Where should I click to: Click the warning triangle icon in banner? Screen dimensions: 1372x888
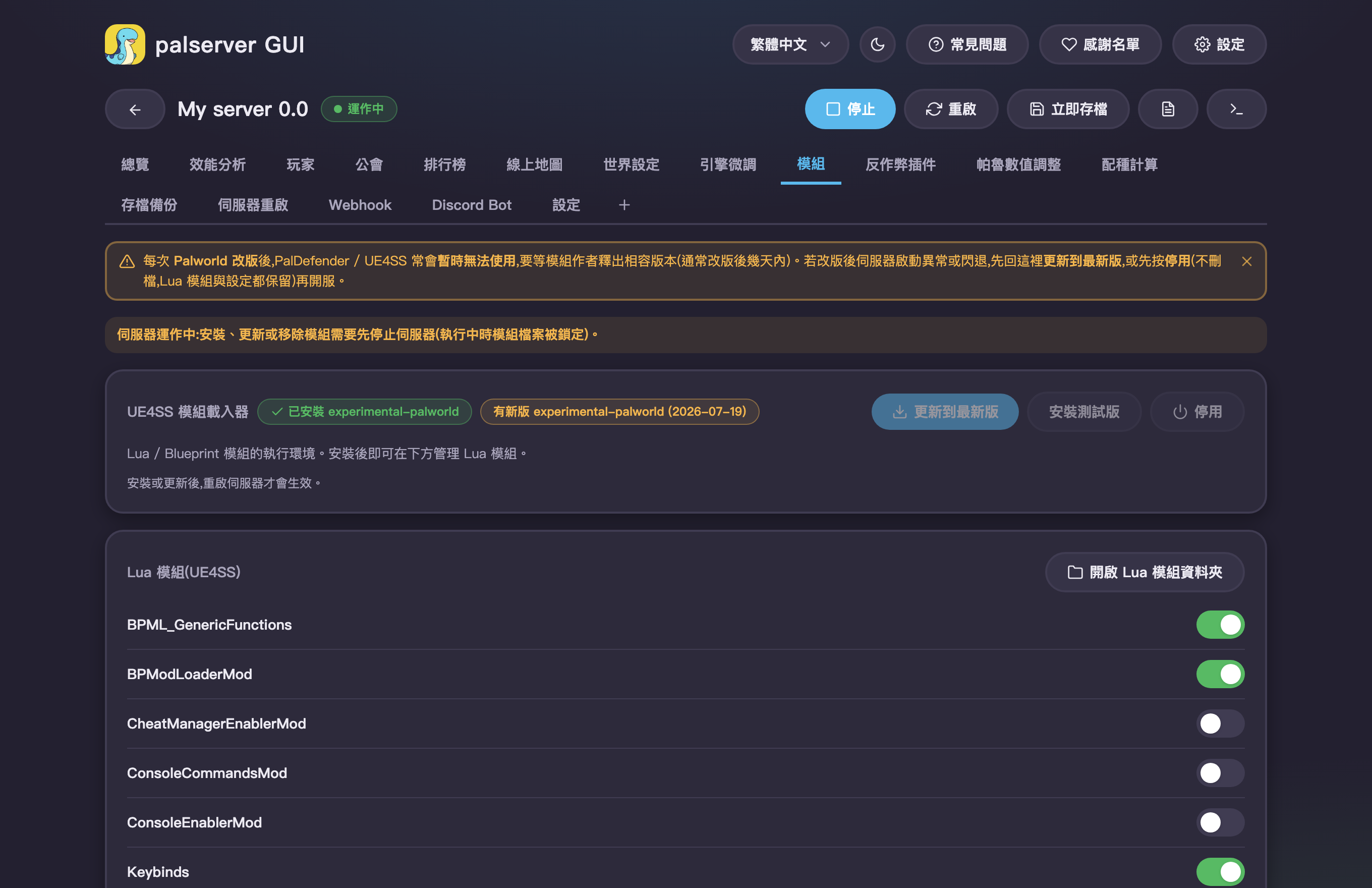(x=127, y=261)
